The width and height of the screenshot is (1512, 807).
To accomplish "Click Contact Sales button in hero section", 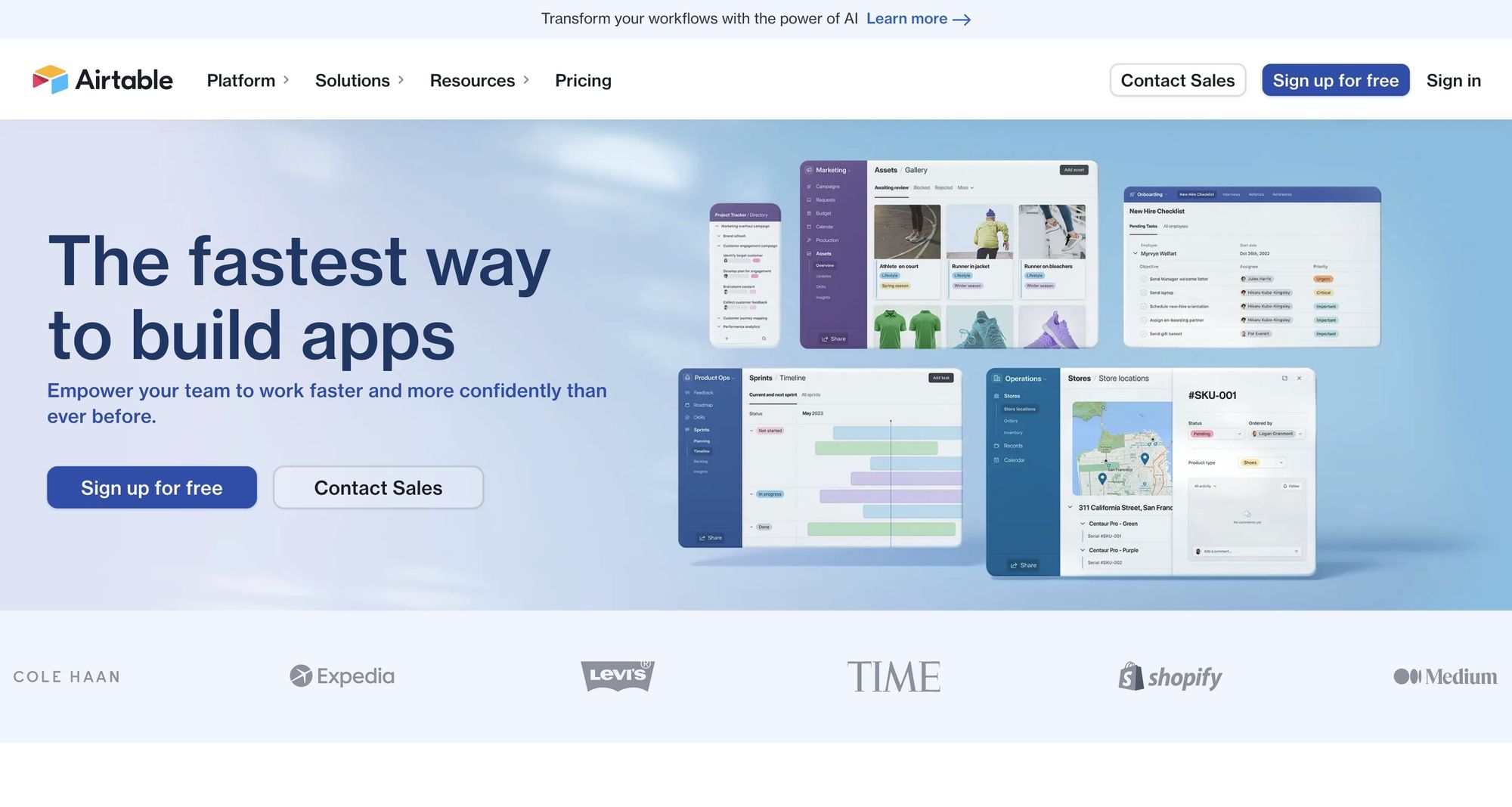I will pyautogui.click(x=378, y=488).
